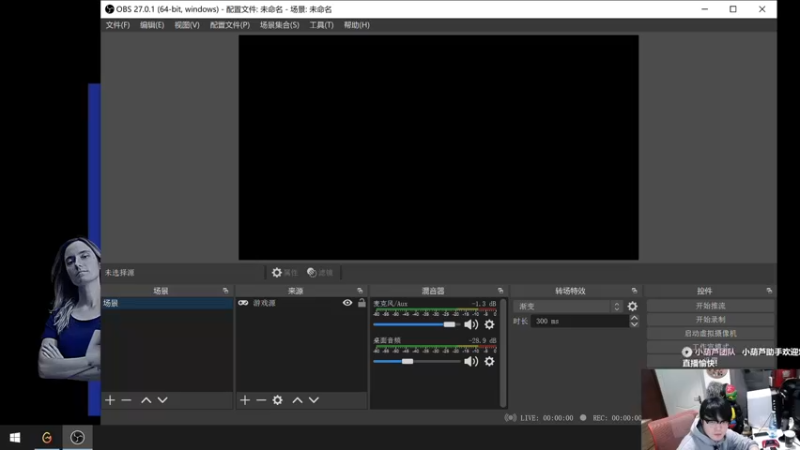Add a new source with plus icon
Image resolution: width=800 pixels, height=450 pixels.
(x=245, y=400)
